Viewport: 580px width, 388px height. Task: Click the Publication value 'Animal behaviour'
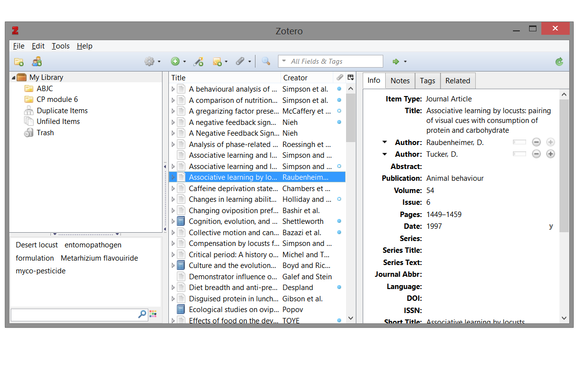pyautogui.click(x=455, y=178)
